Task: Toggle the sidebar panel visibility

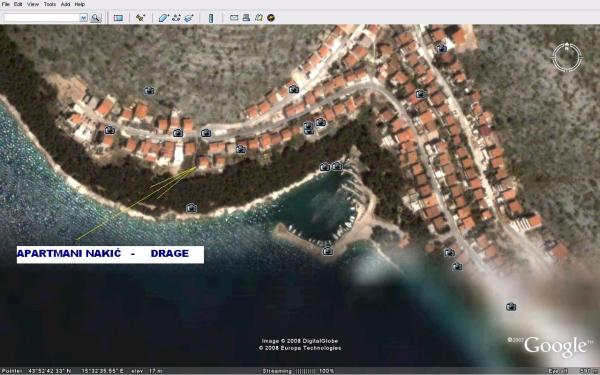Action: (118, 18)
